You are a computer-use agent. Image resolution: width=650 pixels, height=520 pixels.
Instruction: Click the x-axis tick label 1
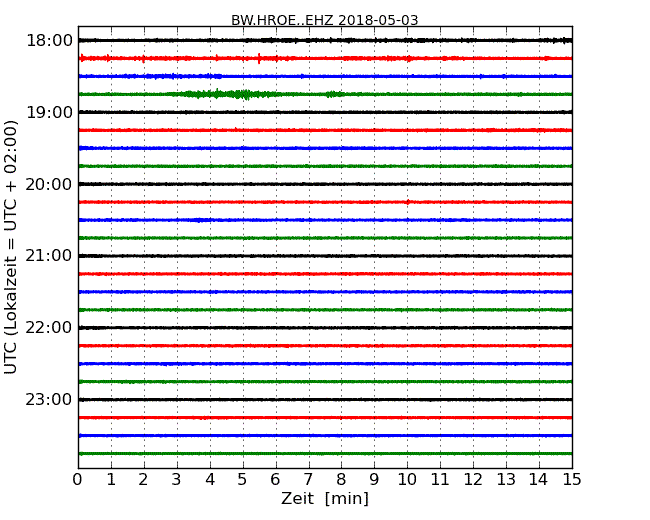[111, 480]
